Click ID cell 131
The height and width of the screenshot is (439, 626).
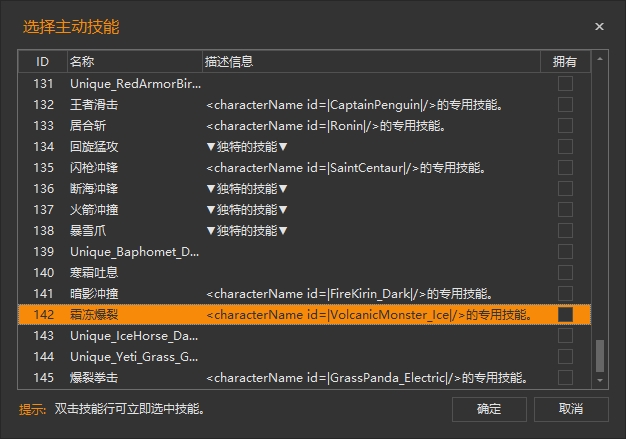(x=44, y=84)
